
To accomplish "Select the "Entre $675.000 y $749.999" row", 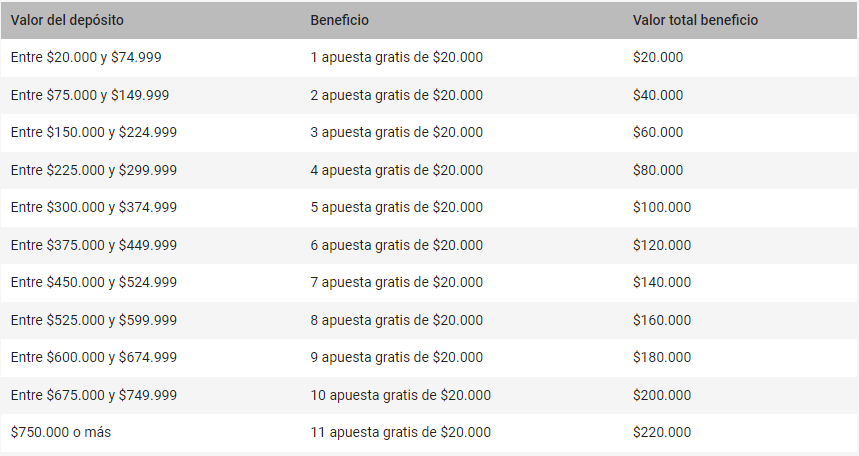I will (x=94, y=395).
